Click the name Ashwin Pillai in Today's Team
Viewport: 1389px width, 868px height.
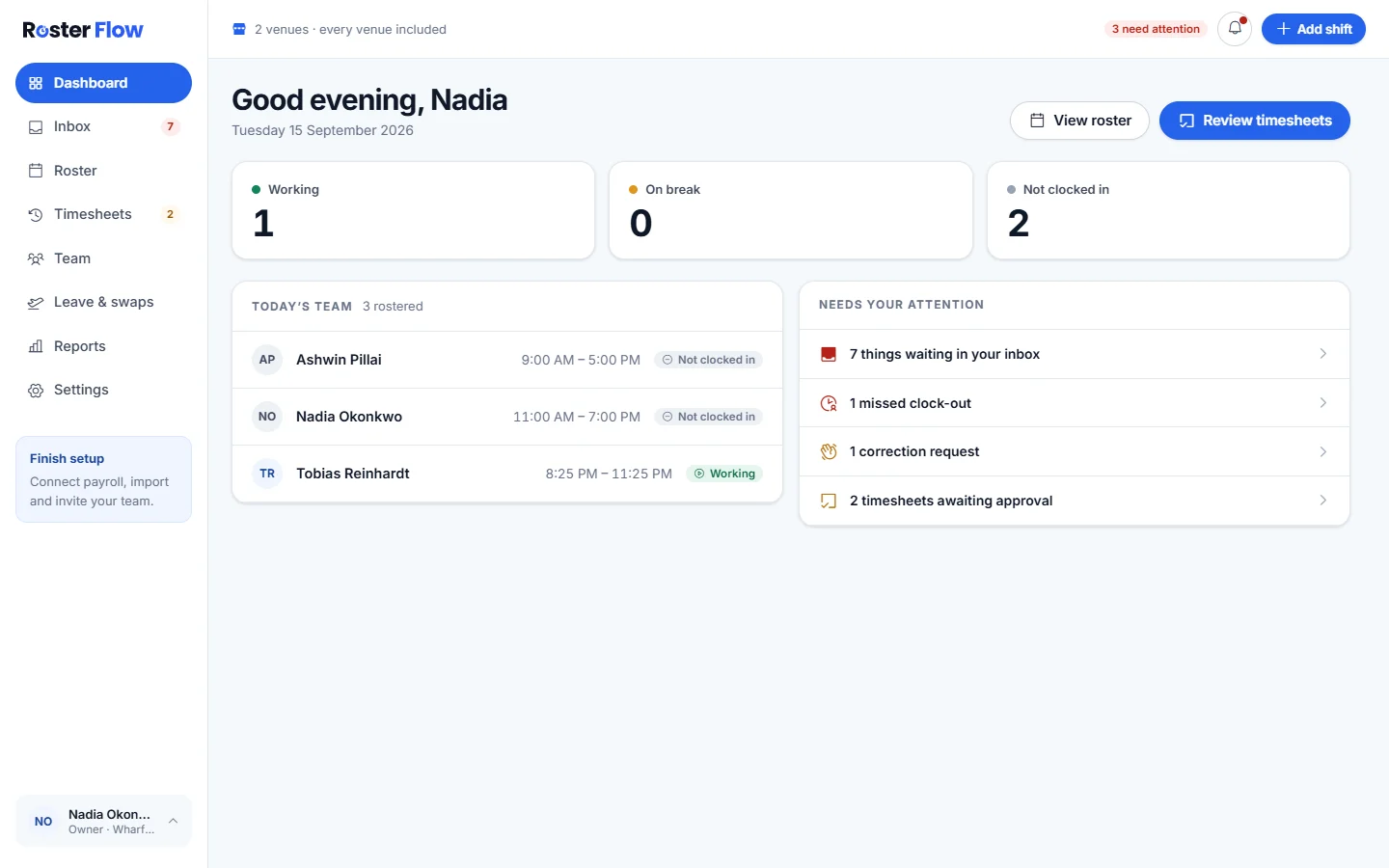(x=339, y=360)
